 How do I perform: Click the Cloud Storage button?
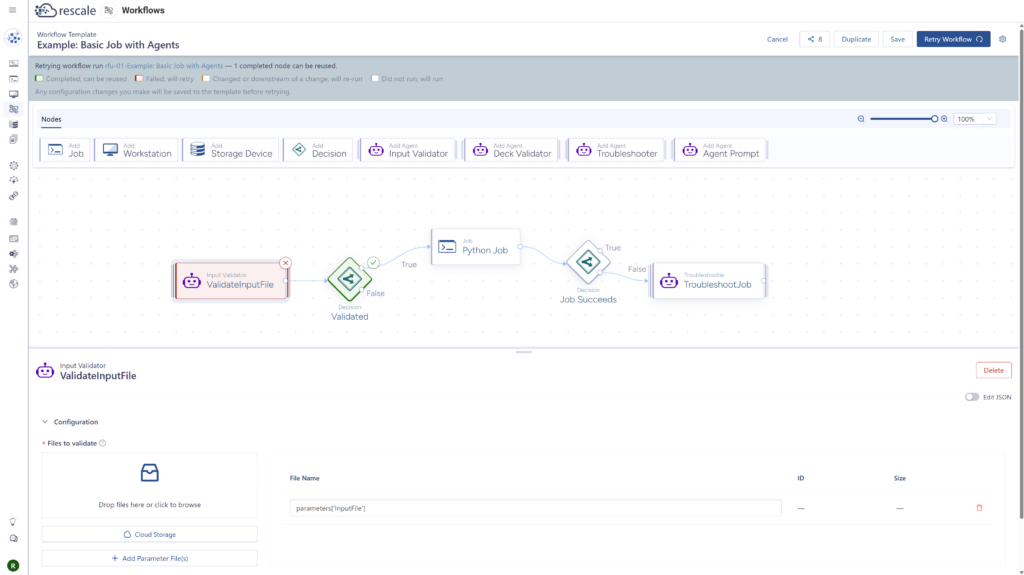pos(150,534)
